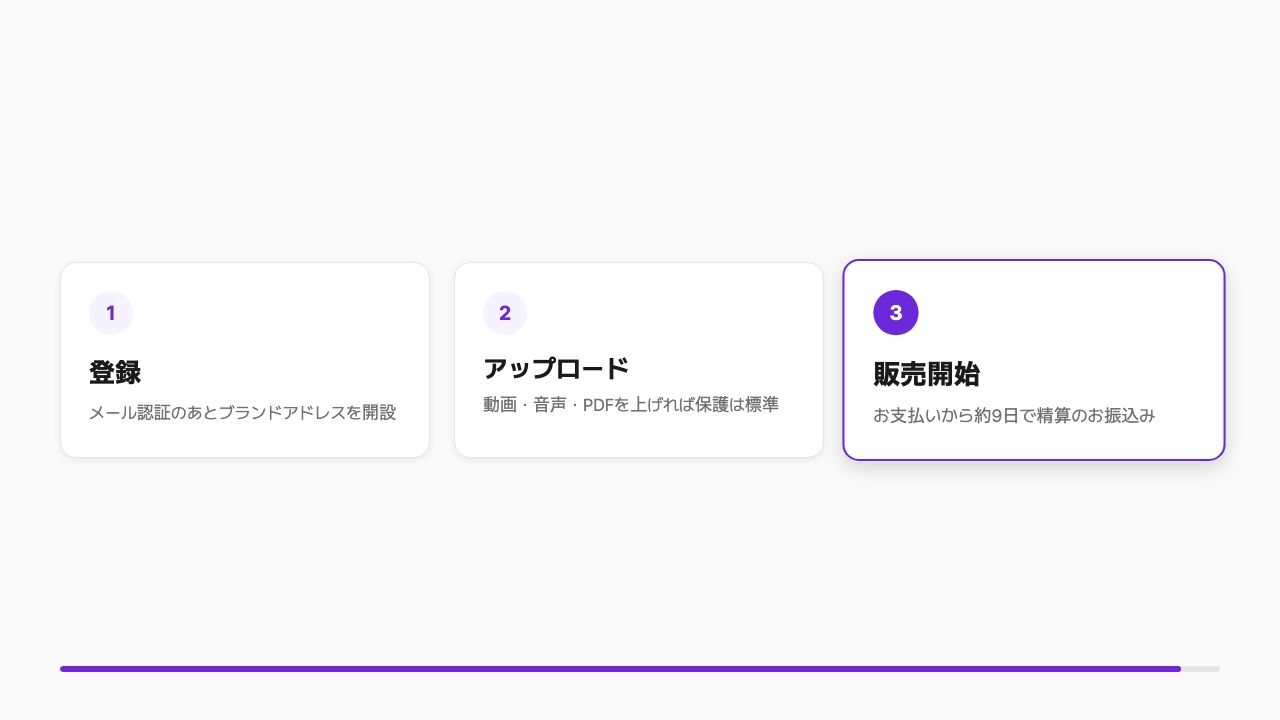Select the registration step card background

pyautogui.click(x=245, y=360)
